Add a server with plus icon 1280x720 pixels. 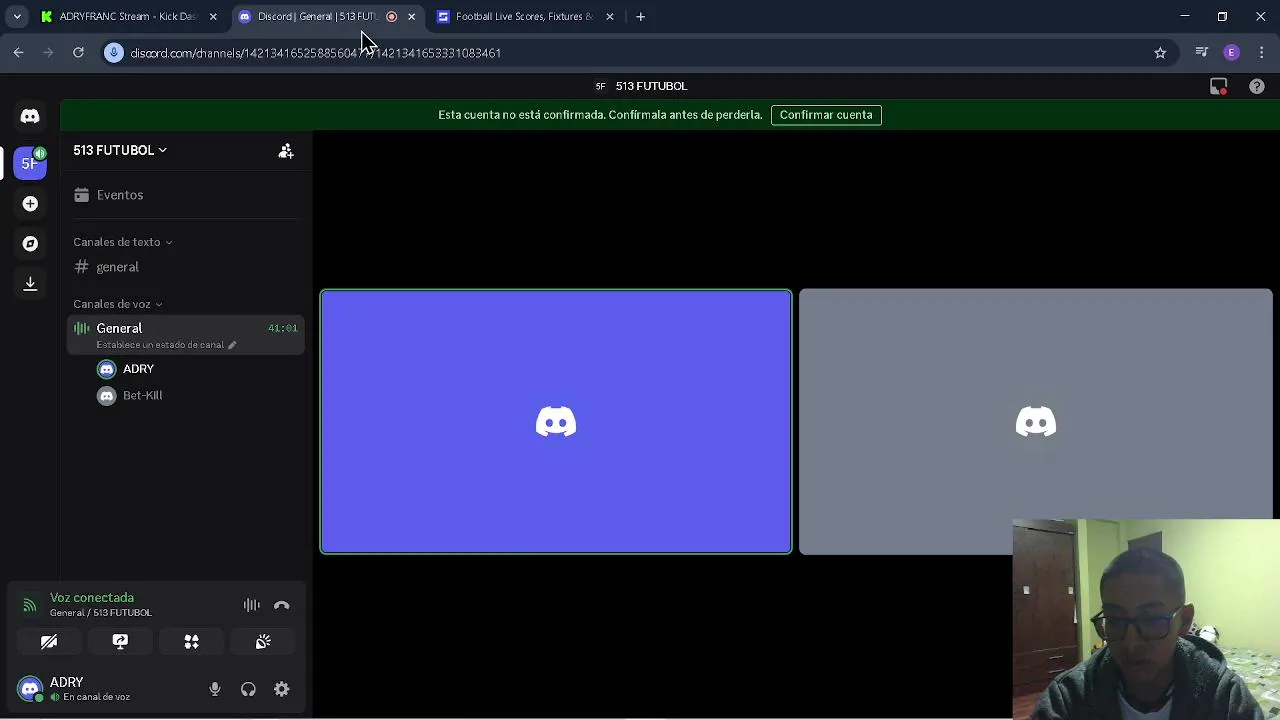point(30,204)
